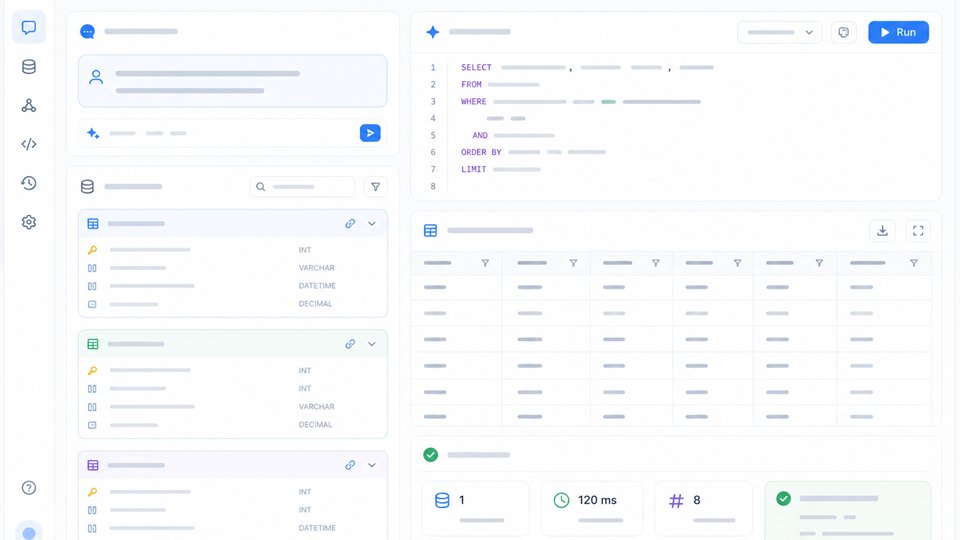Screen dimensions: 960x540
Task: Click link icon on purple table card
Action: point(350,465)
